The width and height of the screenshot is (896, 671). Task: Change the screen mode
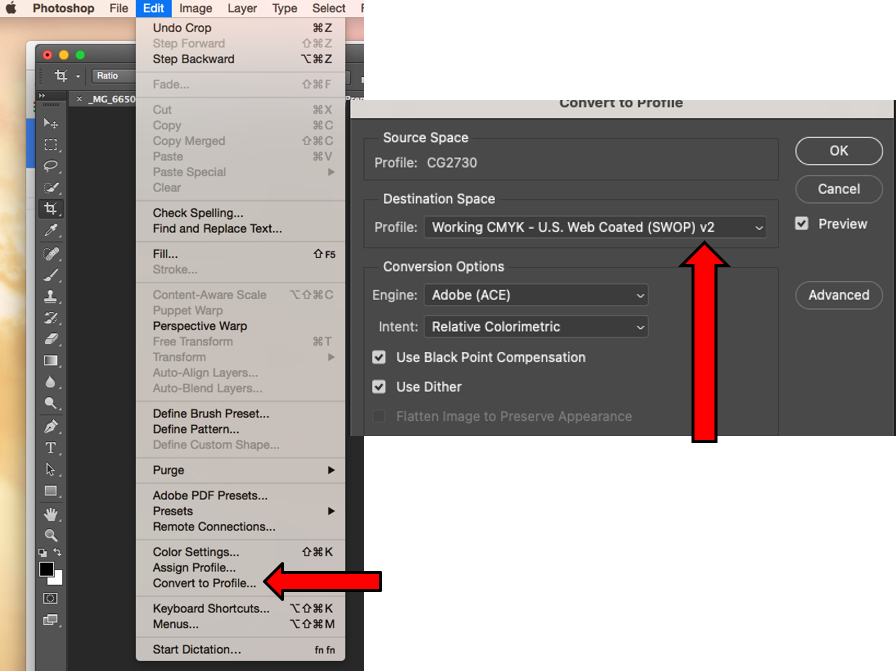(50, 620)
